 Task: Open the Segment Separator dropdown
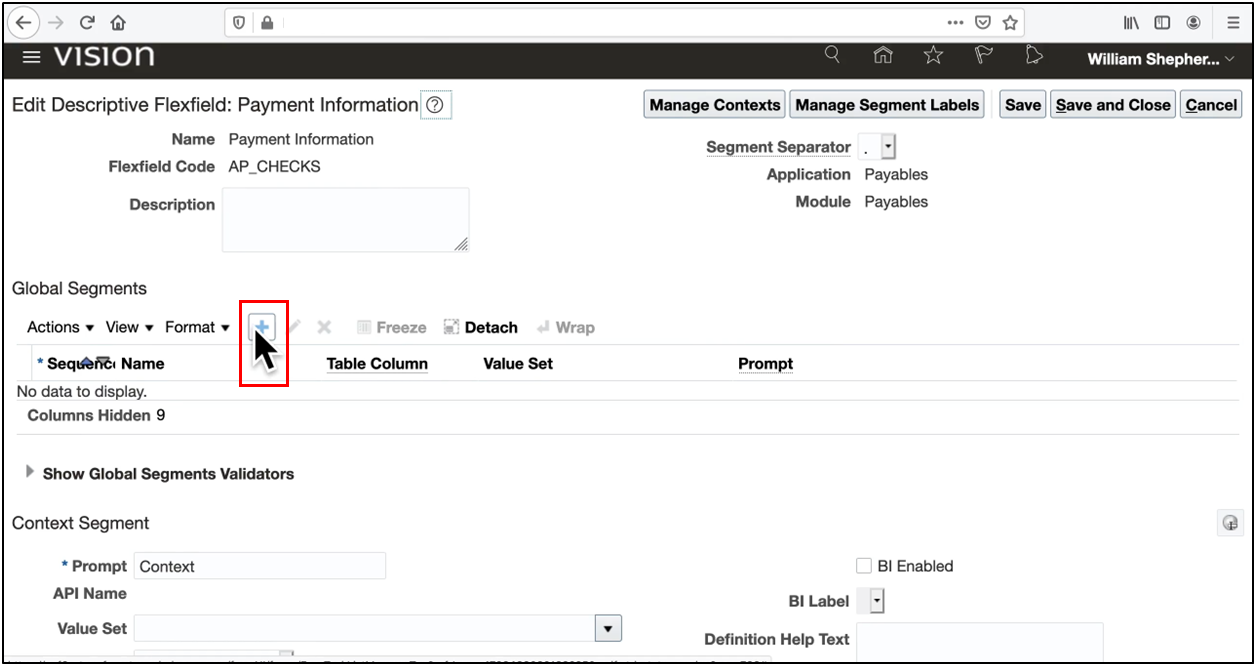coord(889,147)
